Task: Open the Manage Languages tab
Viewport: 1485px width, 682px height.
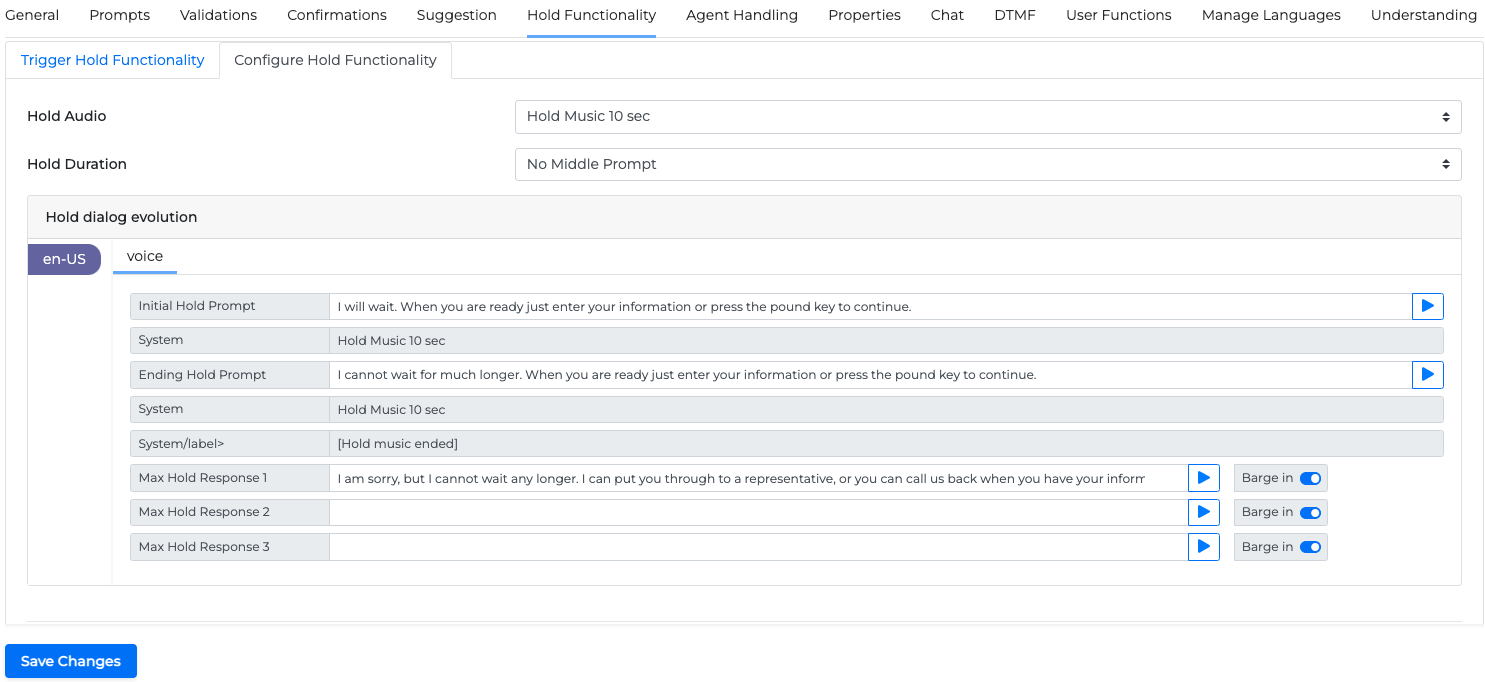Action: (1270, 15)
